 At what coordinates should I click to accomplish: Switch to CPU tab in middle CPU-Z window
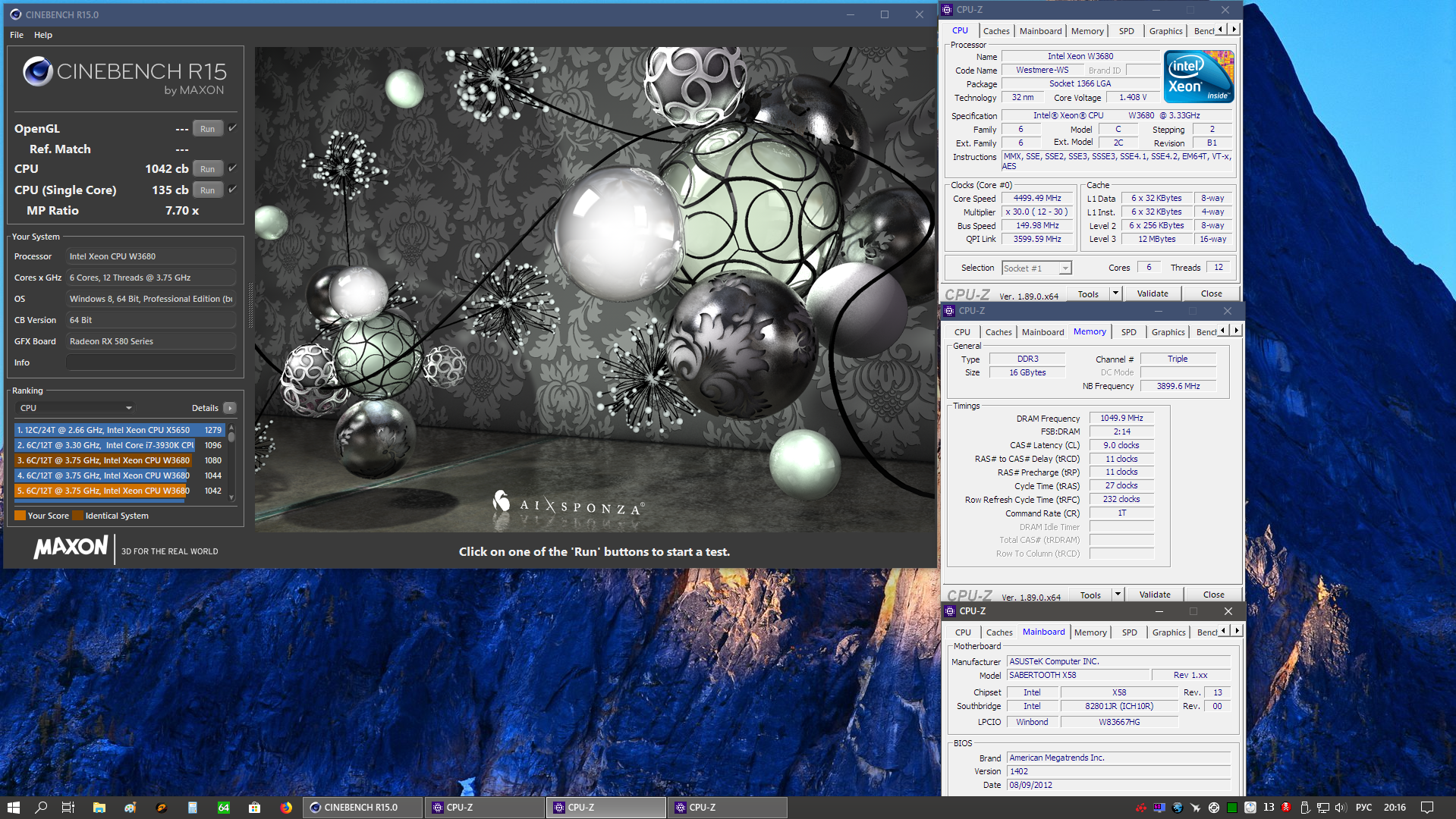click(962, 332)
